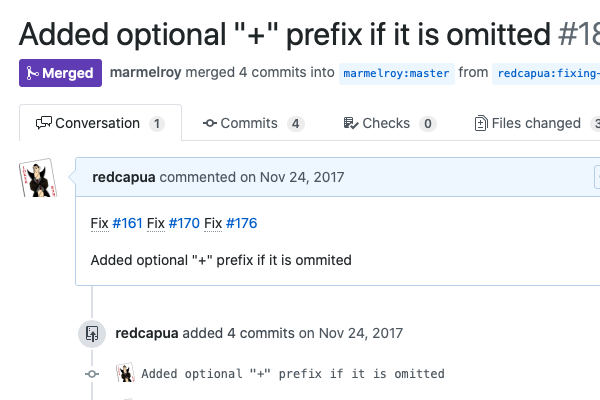Open linked issue #161
600x400 pixels.
point(127,223)
